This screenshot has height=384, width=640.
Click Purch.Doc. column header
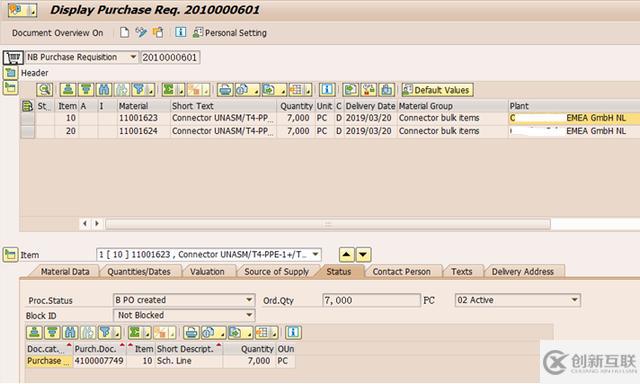(x=100, y=349)
